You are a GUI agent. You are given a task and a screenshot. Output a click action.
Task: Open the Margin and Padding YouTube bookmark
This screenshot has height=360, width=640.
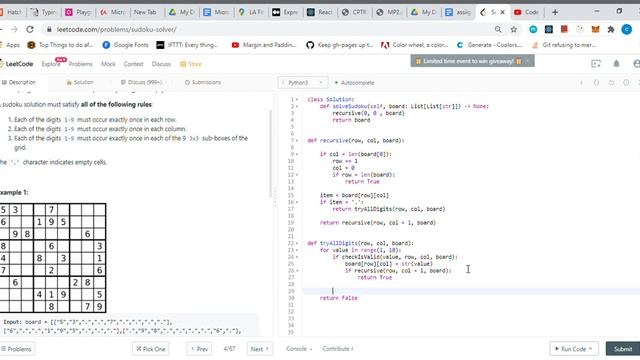tap(264, 45)
